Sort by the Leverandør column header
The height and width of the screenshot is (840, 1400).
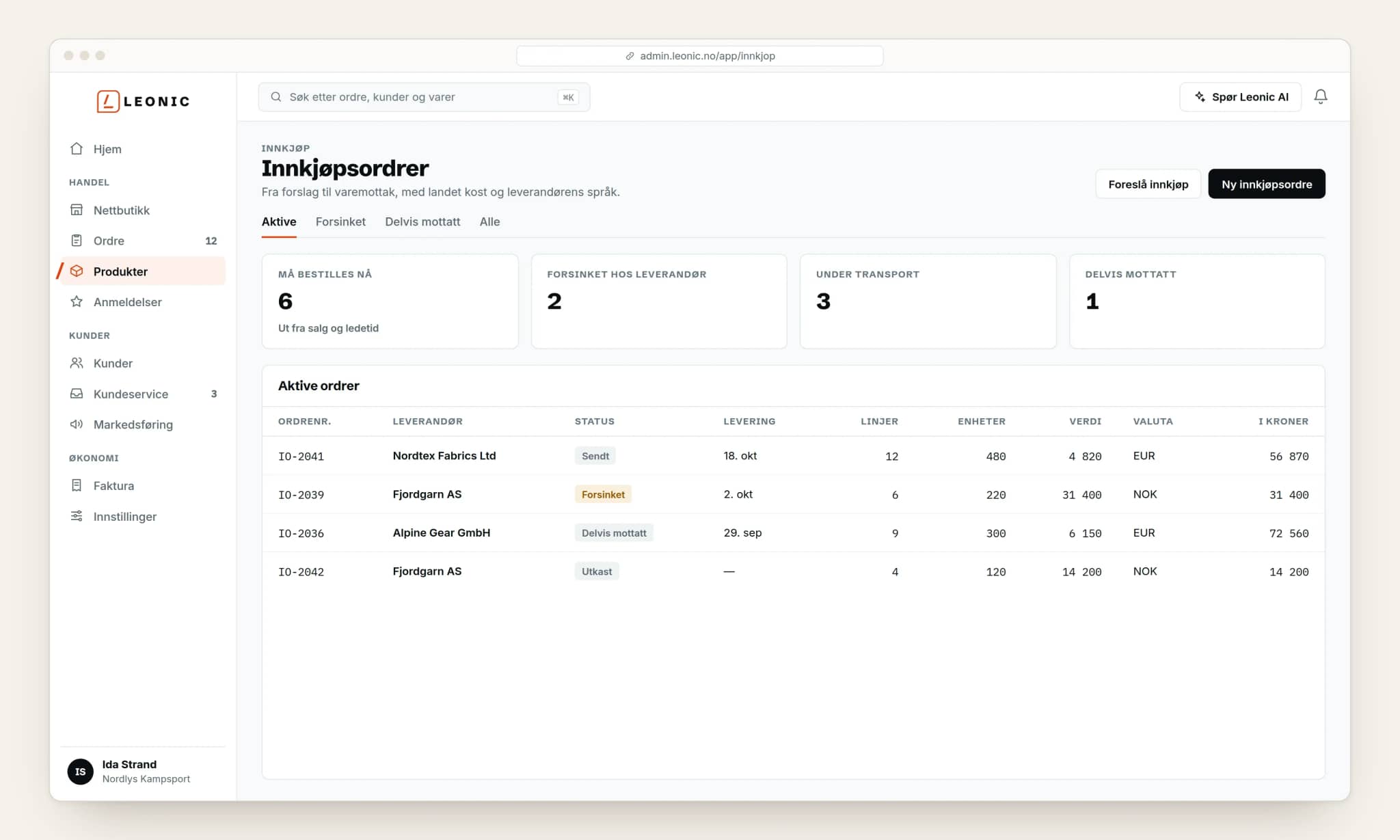coord(427,421)
